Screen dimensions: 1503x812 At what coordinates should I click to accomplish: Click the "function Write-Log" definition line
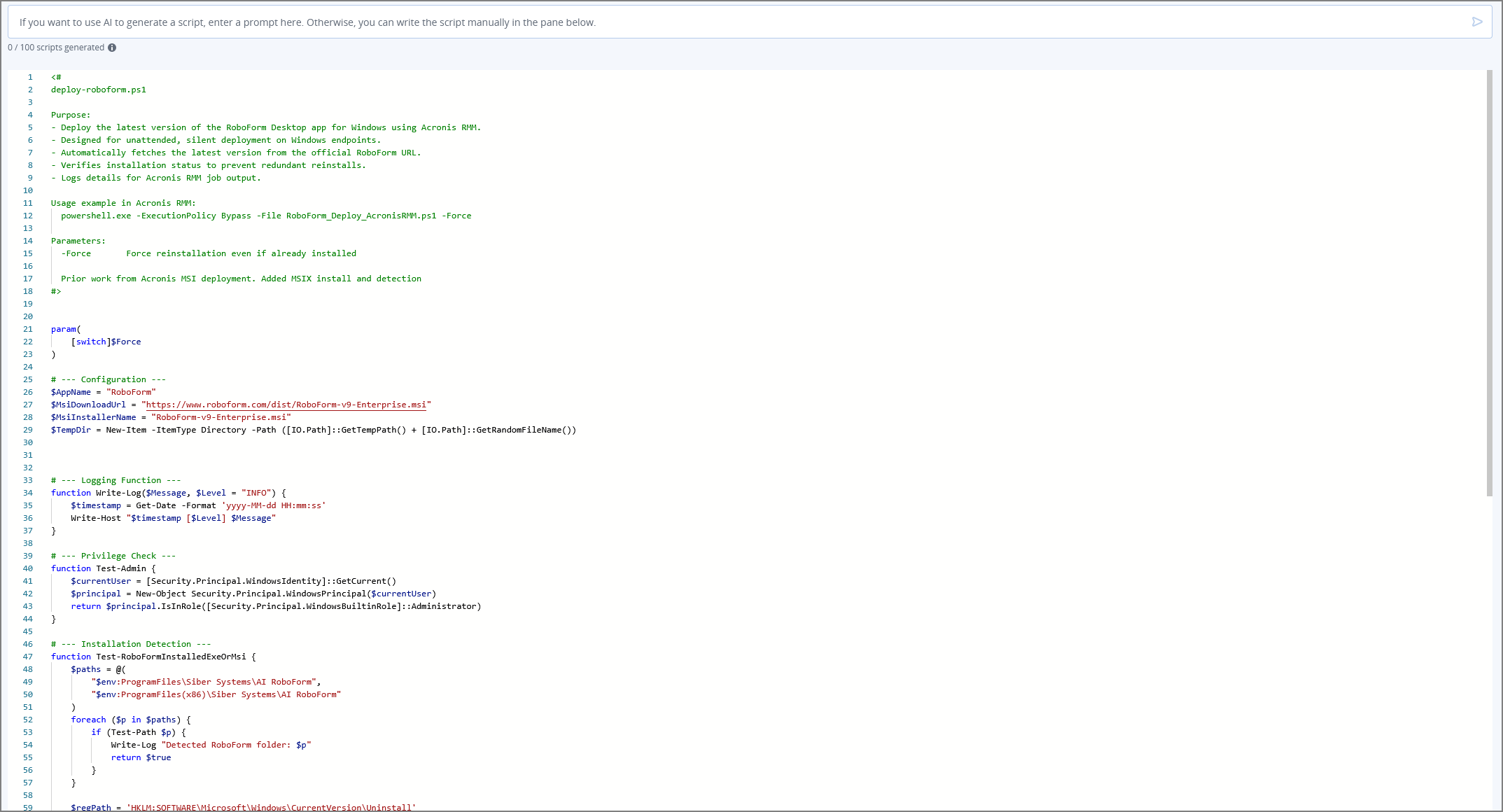169,493
